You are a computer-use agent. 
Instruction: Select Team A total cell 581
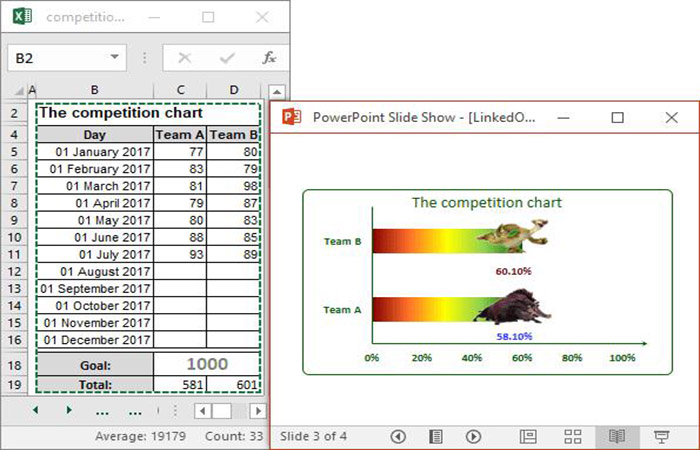click(x=180, y=384)
